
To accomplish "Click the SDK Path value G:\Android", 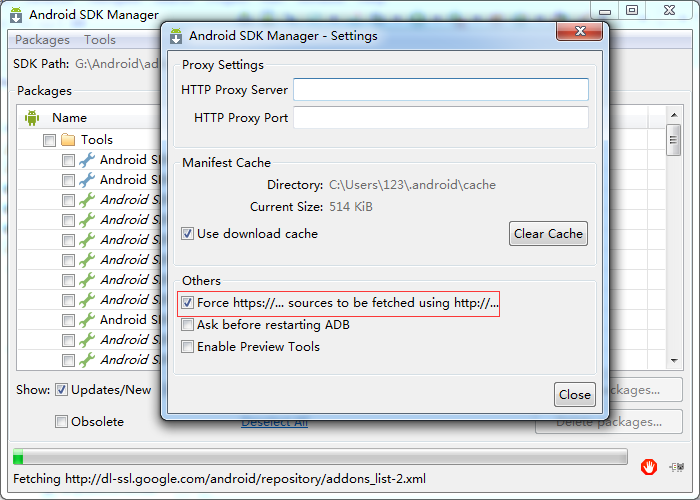I will [117, 64].
